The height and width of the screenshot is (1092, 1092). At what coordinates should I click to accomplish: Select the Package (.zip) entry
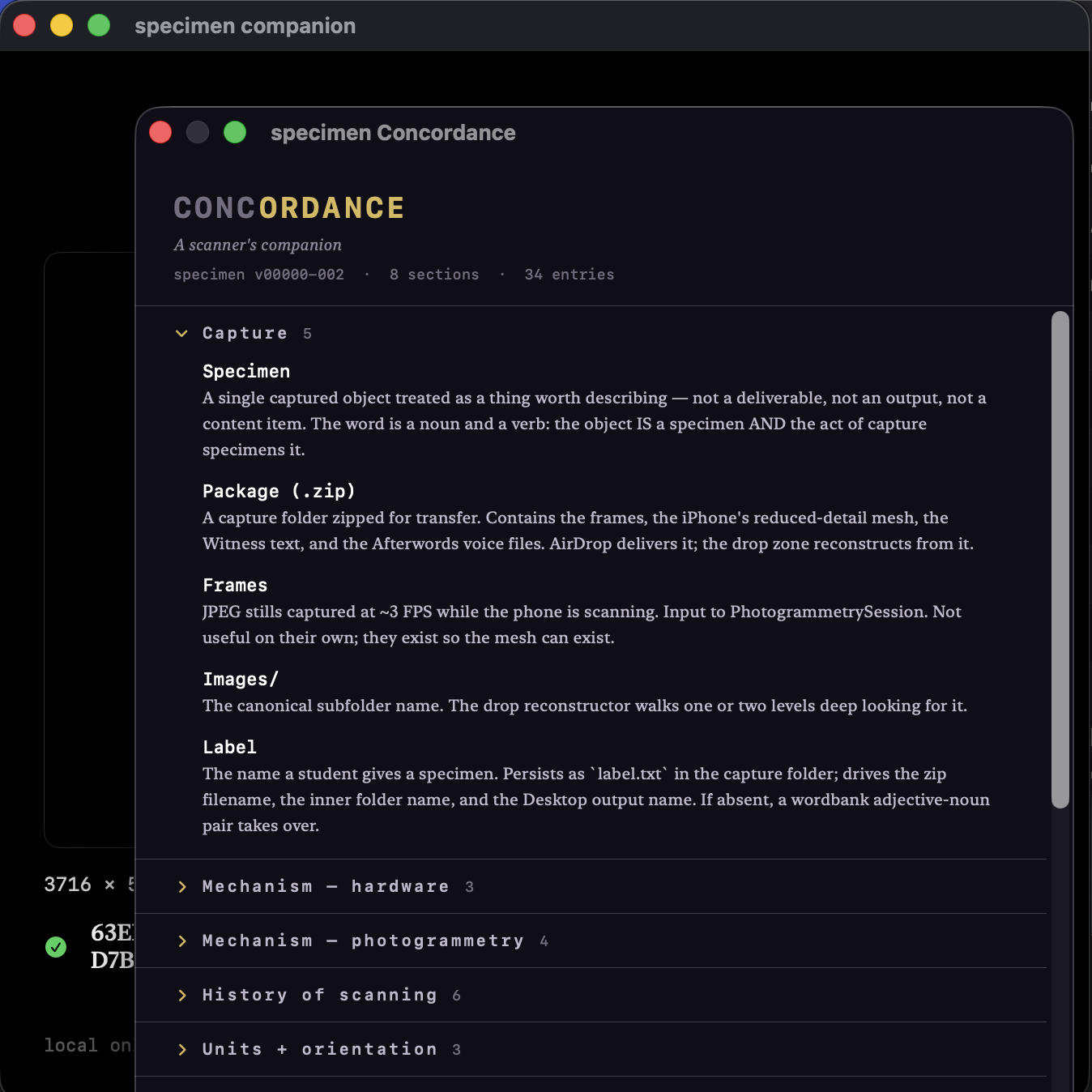(x=279, y=491)
